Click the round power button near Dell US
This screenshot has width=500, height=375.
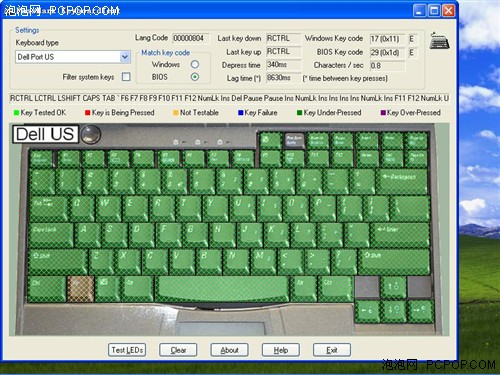coord(91,134)
